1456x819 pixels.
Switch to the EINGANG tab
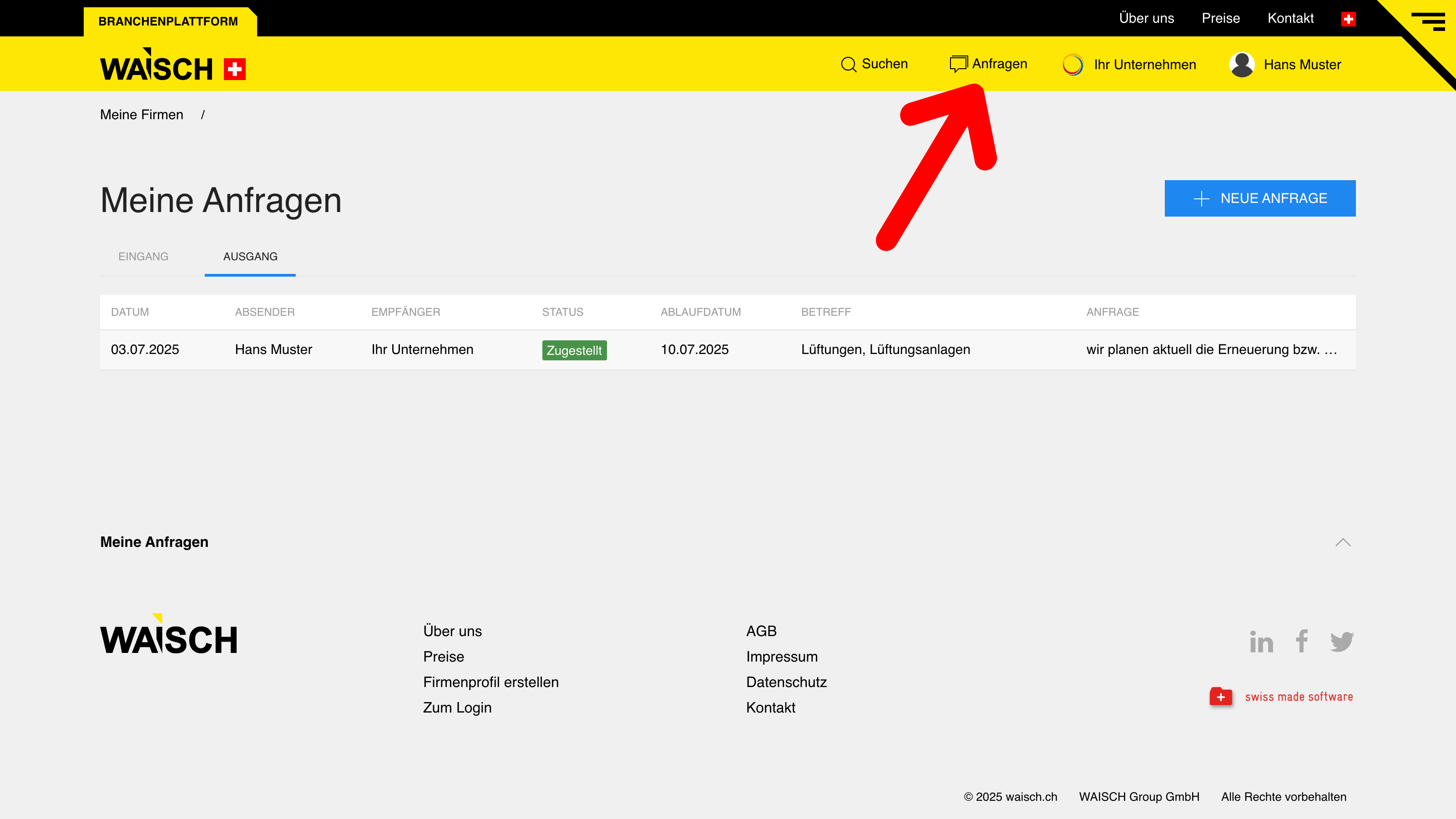pos(144,257)
